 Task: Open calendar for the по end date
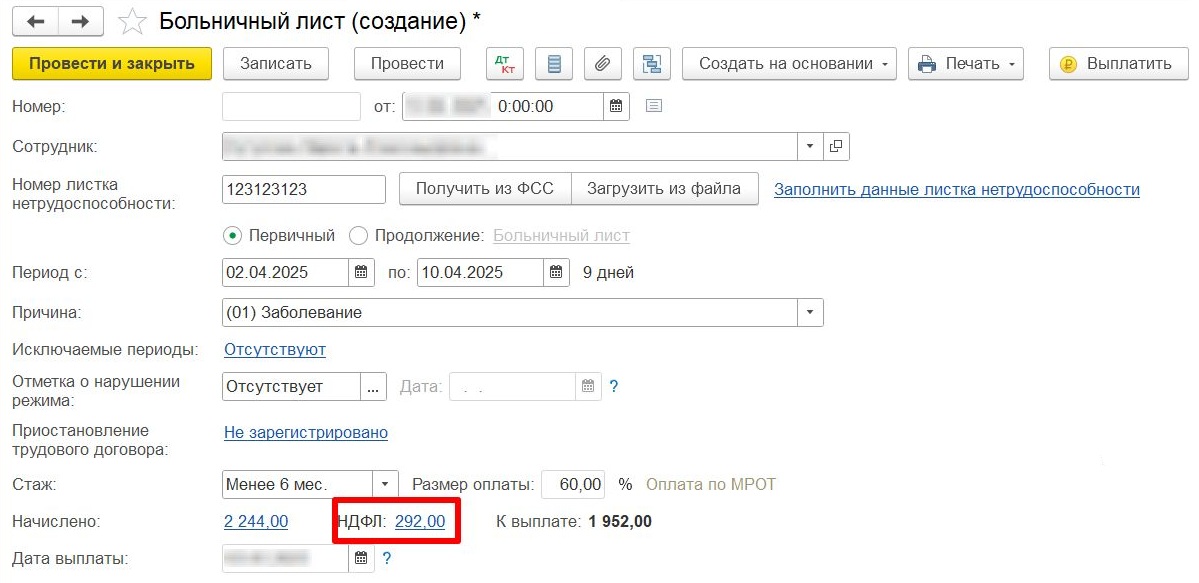coord(554,272)
